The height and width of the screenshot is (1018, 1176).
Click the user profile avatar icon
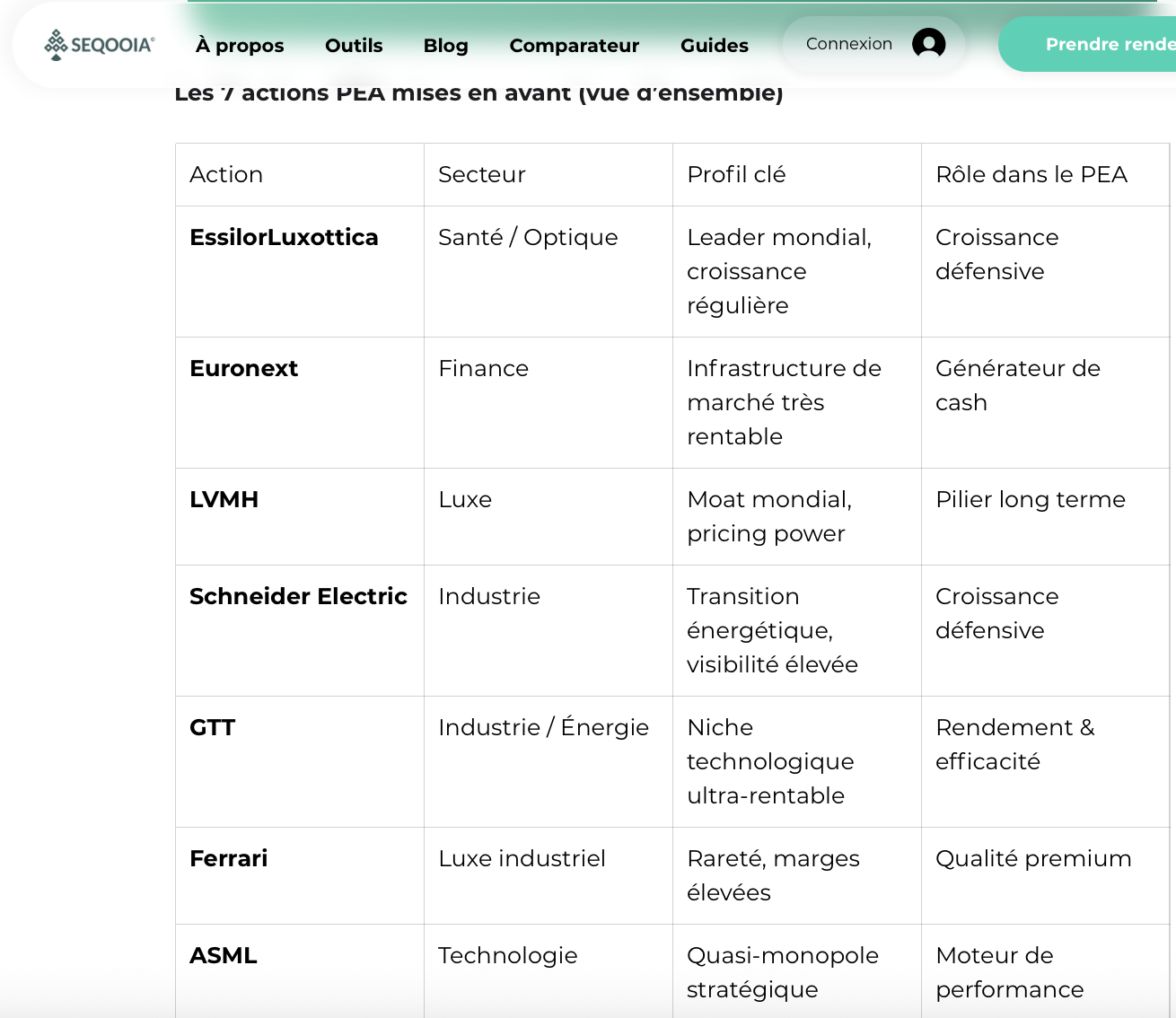(x=928, y=43)
